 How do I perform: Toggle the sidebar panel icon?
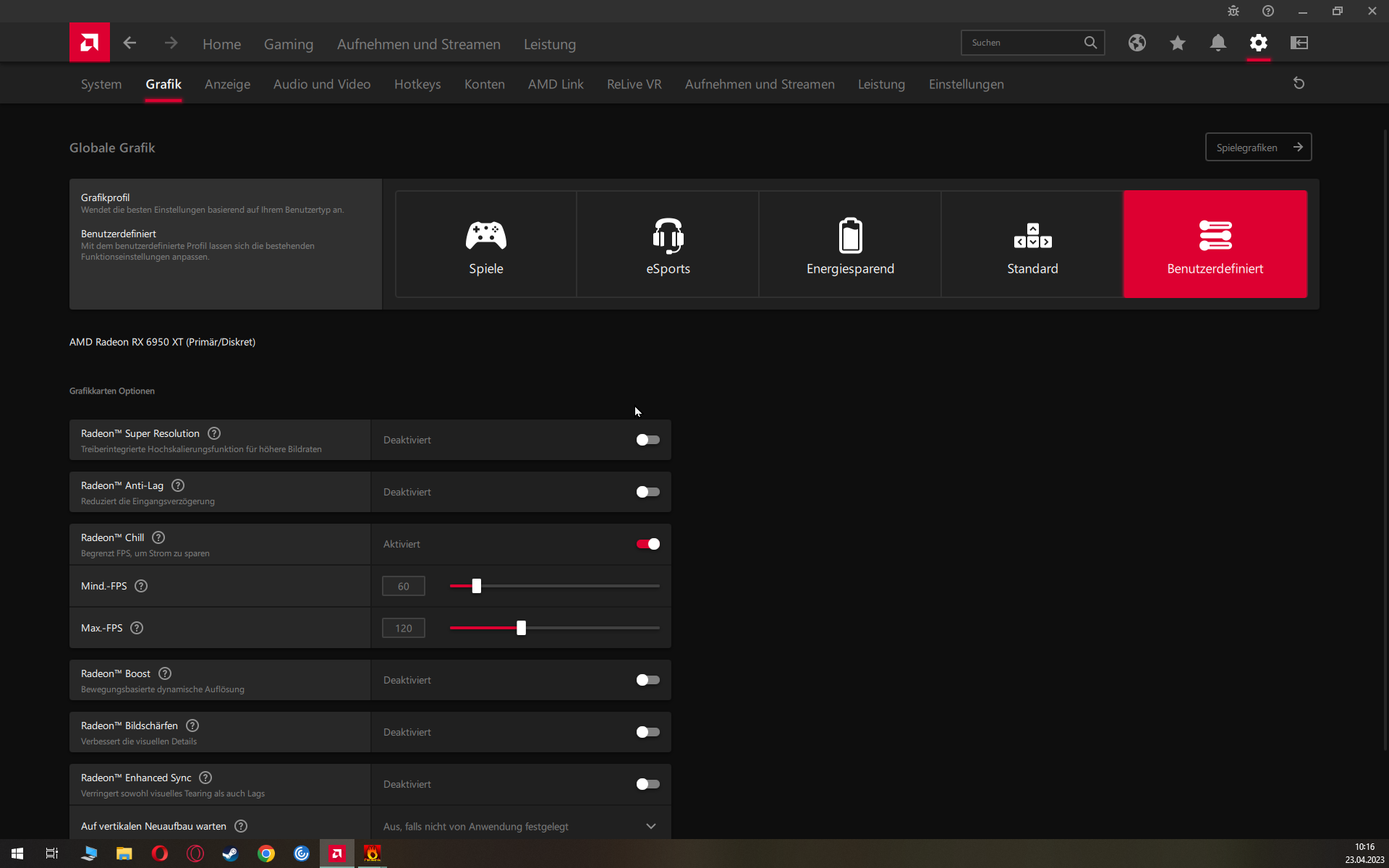pos(1299,43)
